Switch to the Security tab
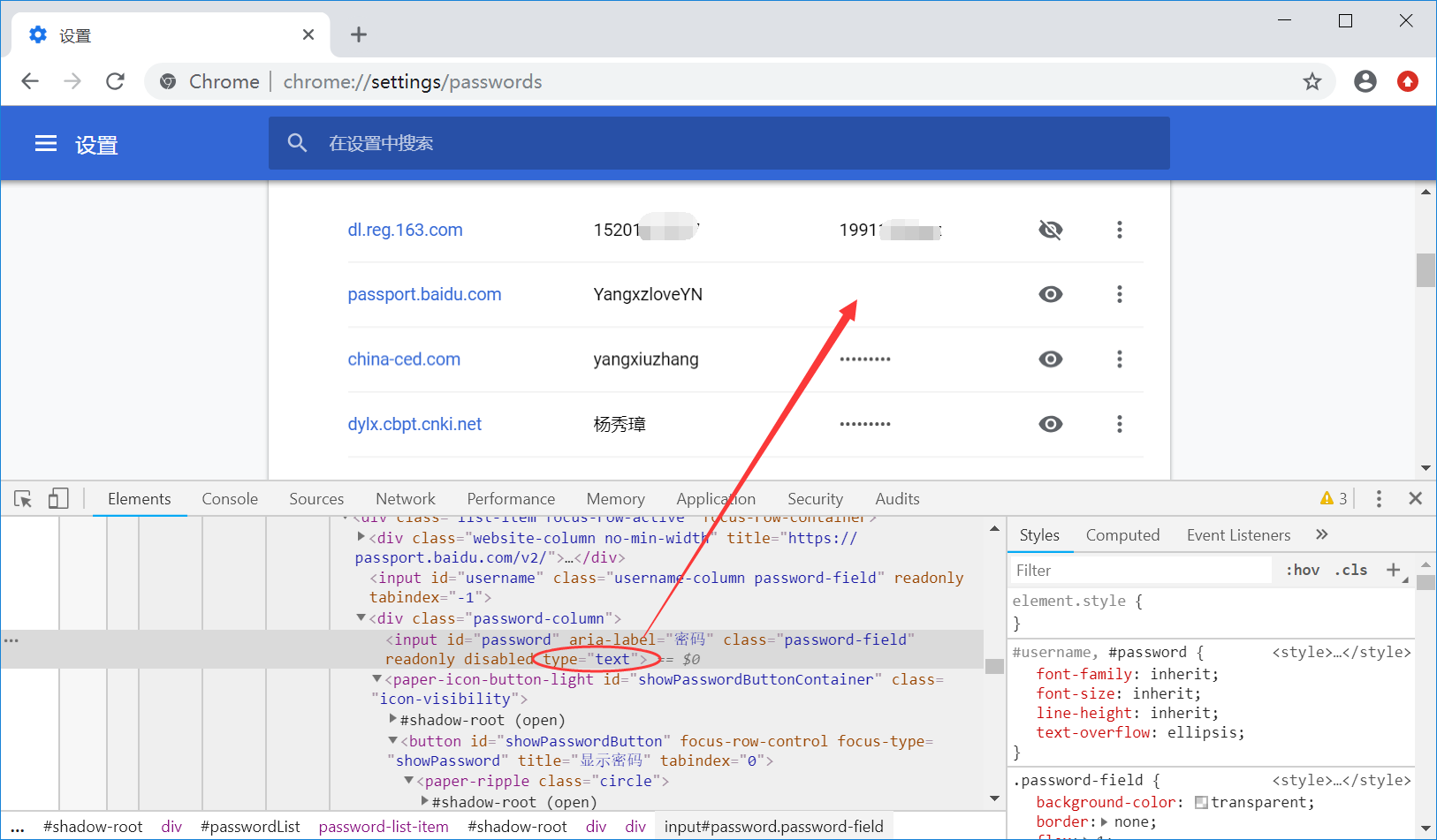The width and height of the screenshot is (1437, 840). tap(815, 499)
